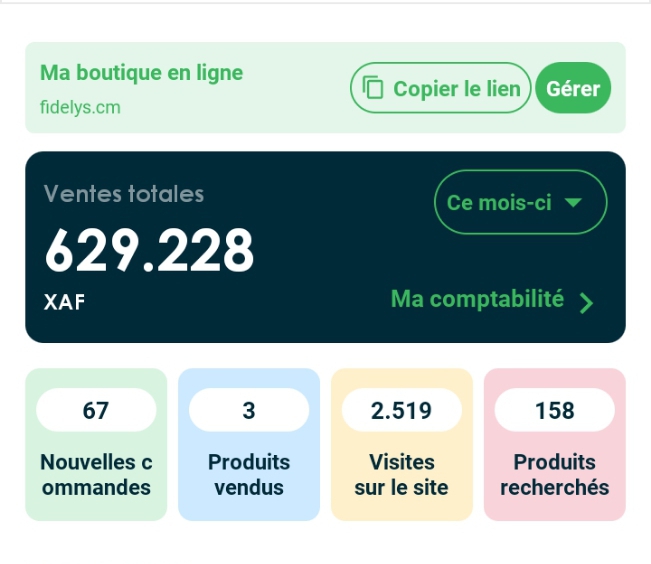This screenshot has height=564, width=651.
Task: Click the 629.228 total sales amount
Action: coord(149,251)
